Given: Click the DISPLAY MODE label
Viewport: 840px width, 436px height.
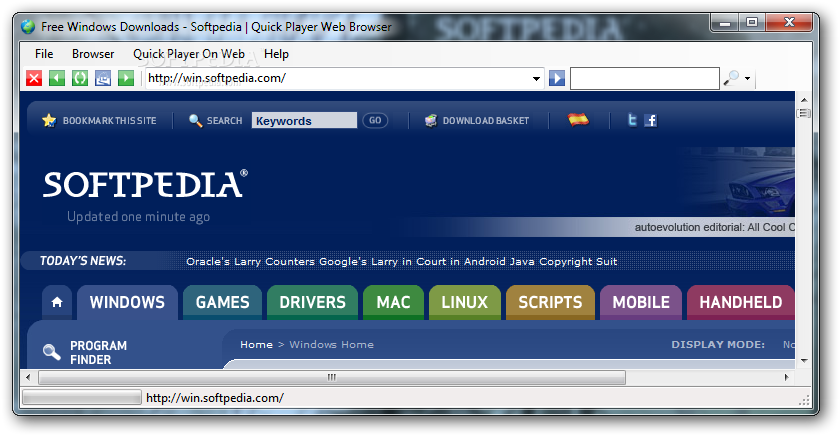Looking at the screenshot, I should pyautogui.click(x=718, y=344).
